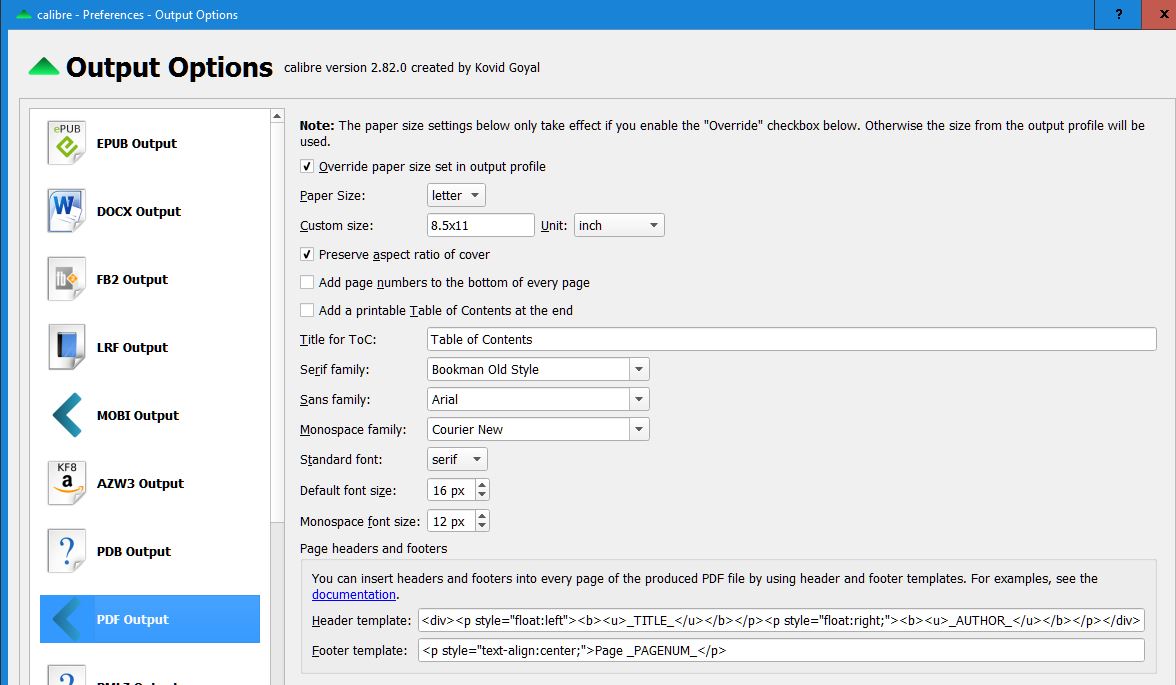Click the Footer template input field

coord(782,650)
